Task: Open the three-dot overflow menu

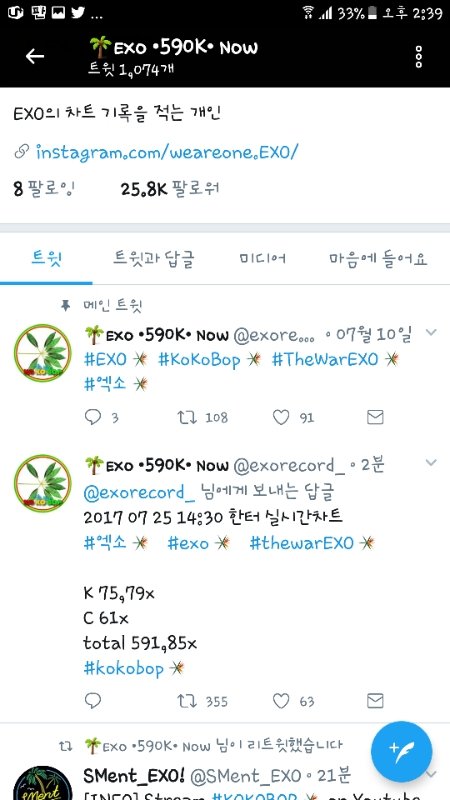Action: [x=419, y=57]
